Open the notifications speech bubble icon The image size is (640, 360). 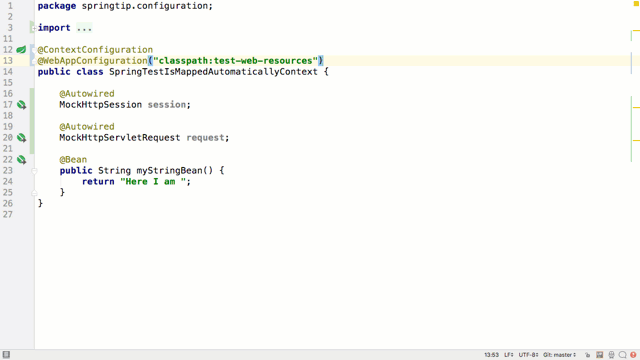pyautogui.click(x=622, y=355)
